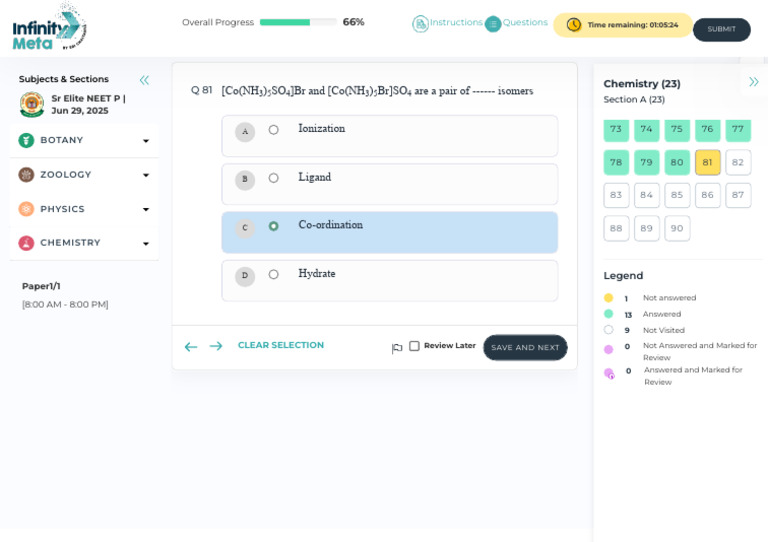Screen dimensions: 768x542
Task: Select the Ligand radio button
Action: [x=273, y=178]
